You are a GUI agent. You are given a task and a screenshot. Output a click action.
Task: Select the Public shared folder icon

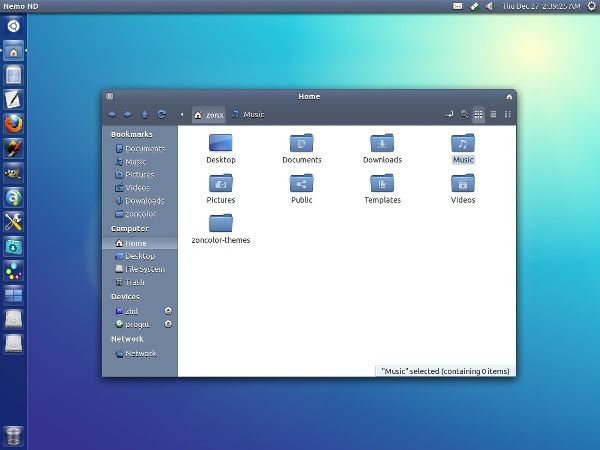[x=301, y=183]
